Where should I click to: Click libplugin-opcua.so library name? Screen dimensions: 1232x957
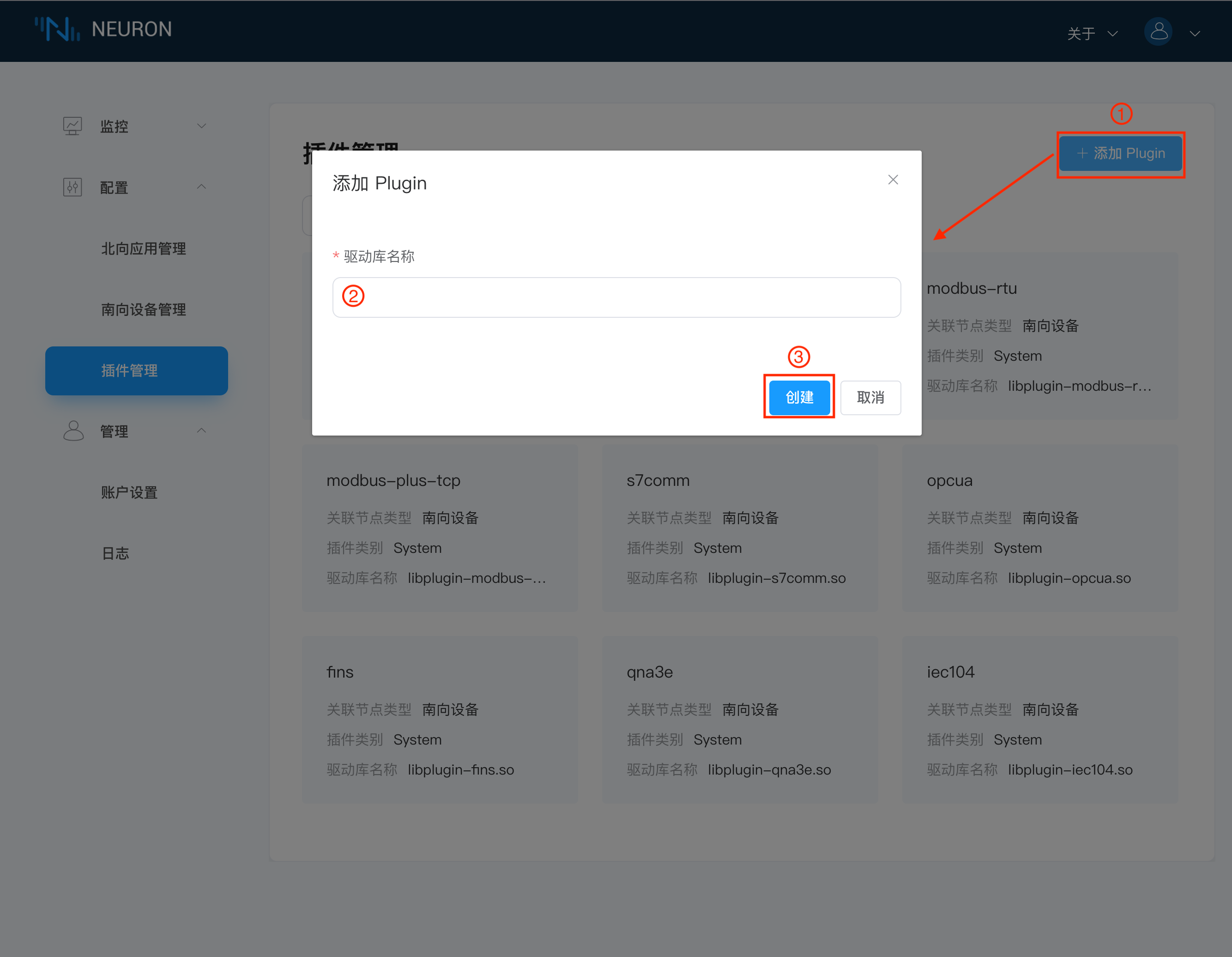coord(1069,578)
